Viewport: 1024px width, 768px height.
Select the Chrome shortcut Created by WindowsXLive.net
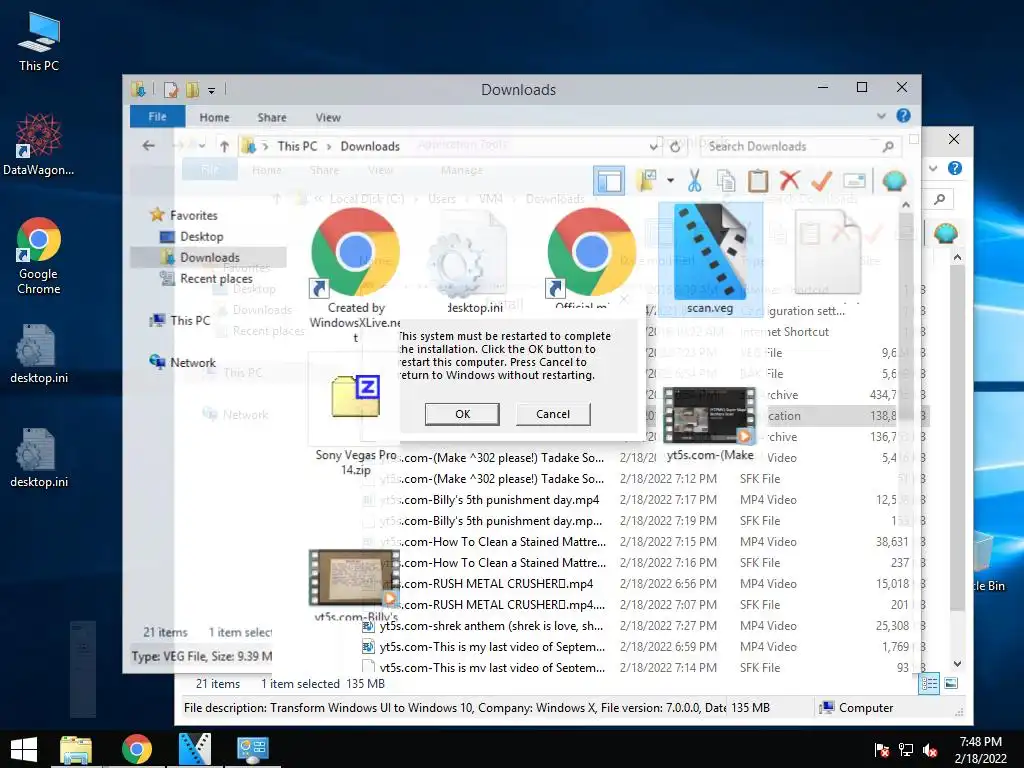(x=356, y=274)
